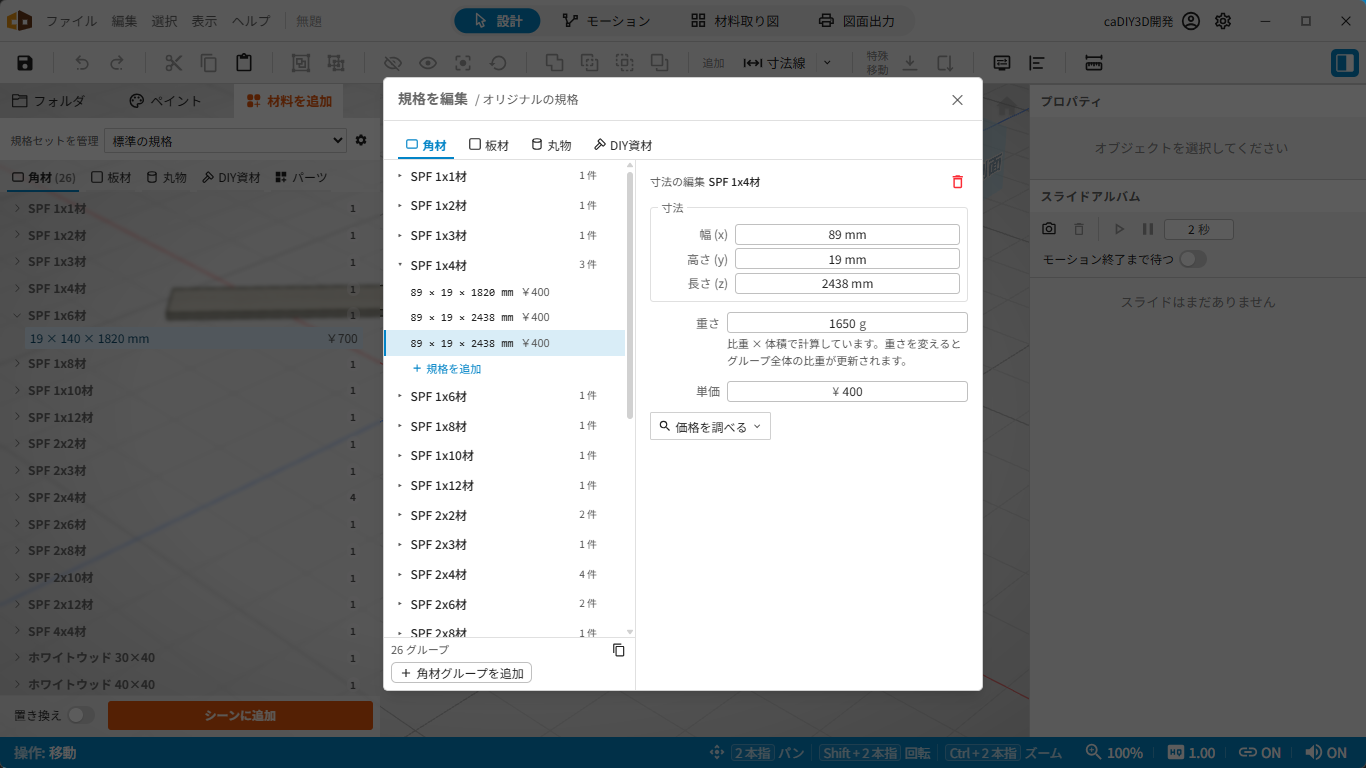The width and height of the screenshot is (1366, 768).
Task: Open the ヘルプ menu
Action: [251, 21]
